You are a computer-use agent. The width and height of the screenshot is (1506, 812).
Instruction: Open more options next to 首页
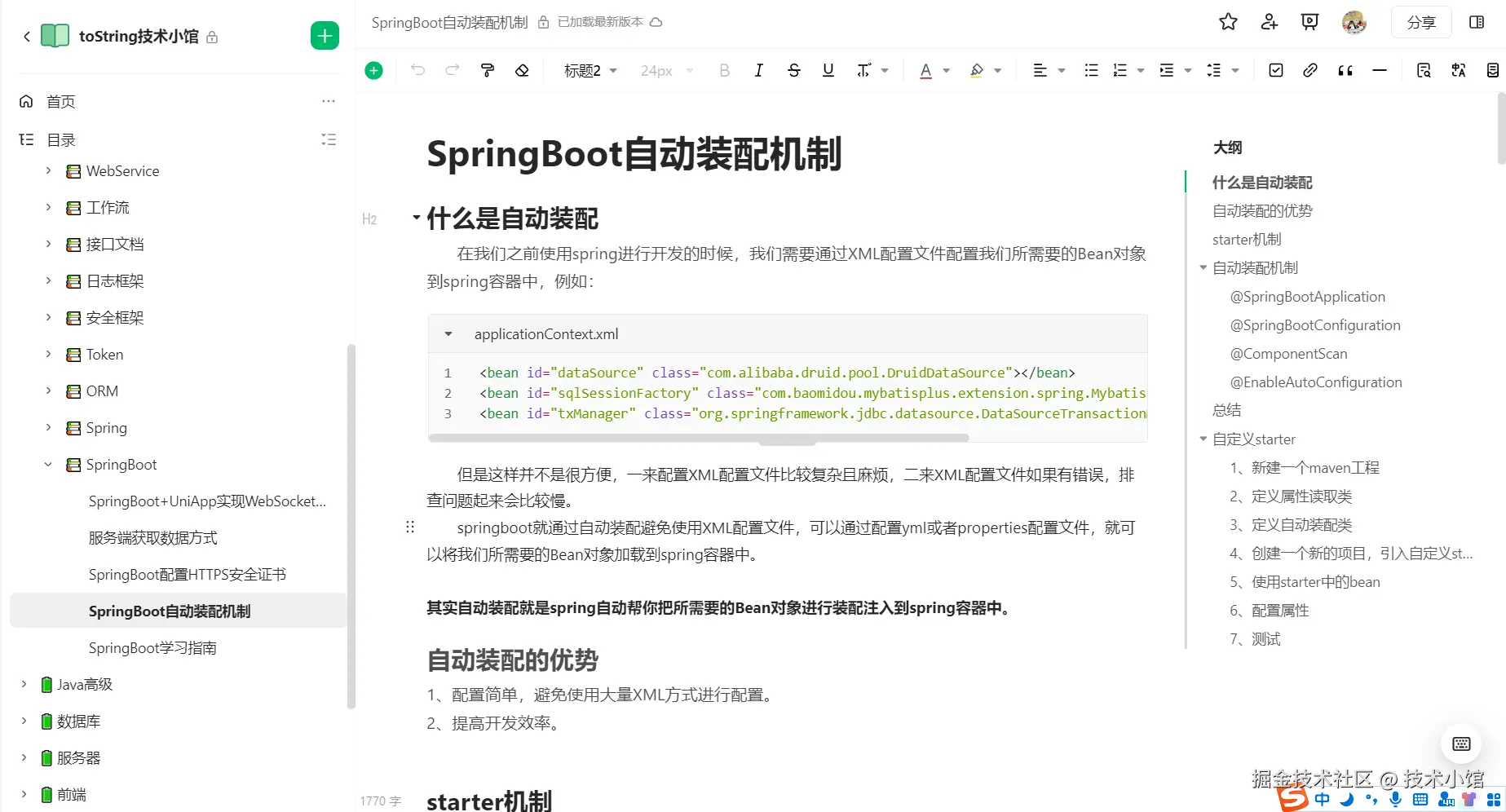(329, 101)
